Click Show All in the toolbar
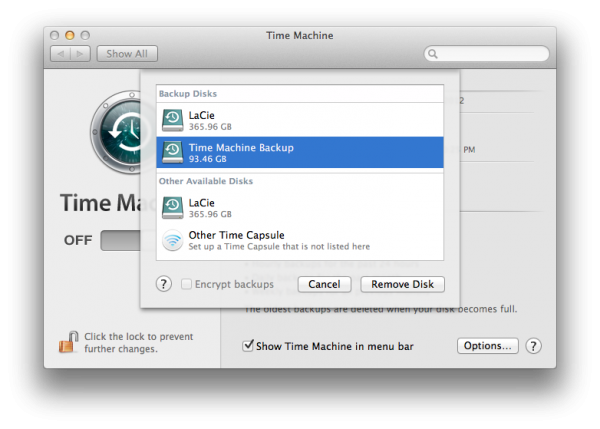 [x=127, y=54]
